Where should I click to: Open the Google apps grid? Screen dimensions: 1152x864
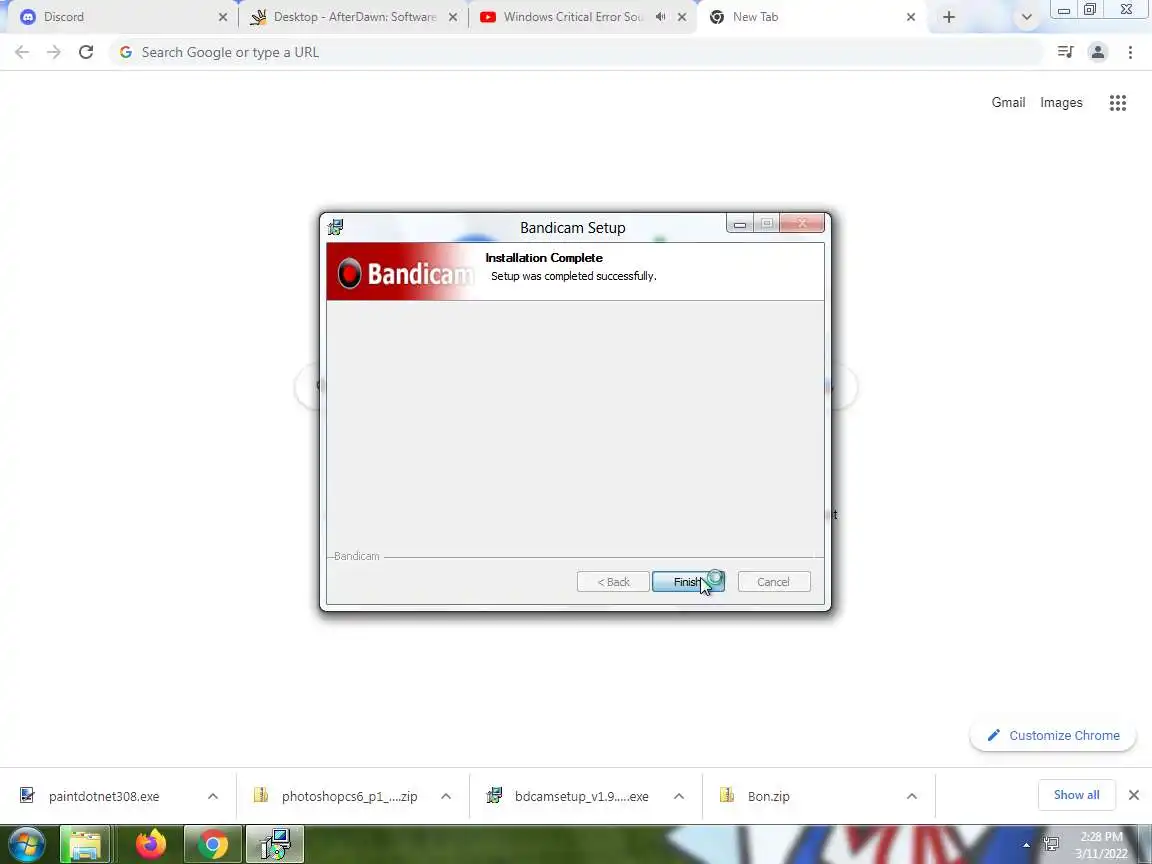click(x=1117, y=103)
